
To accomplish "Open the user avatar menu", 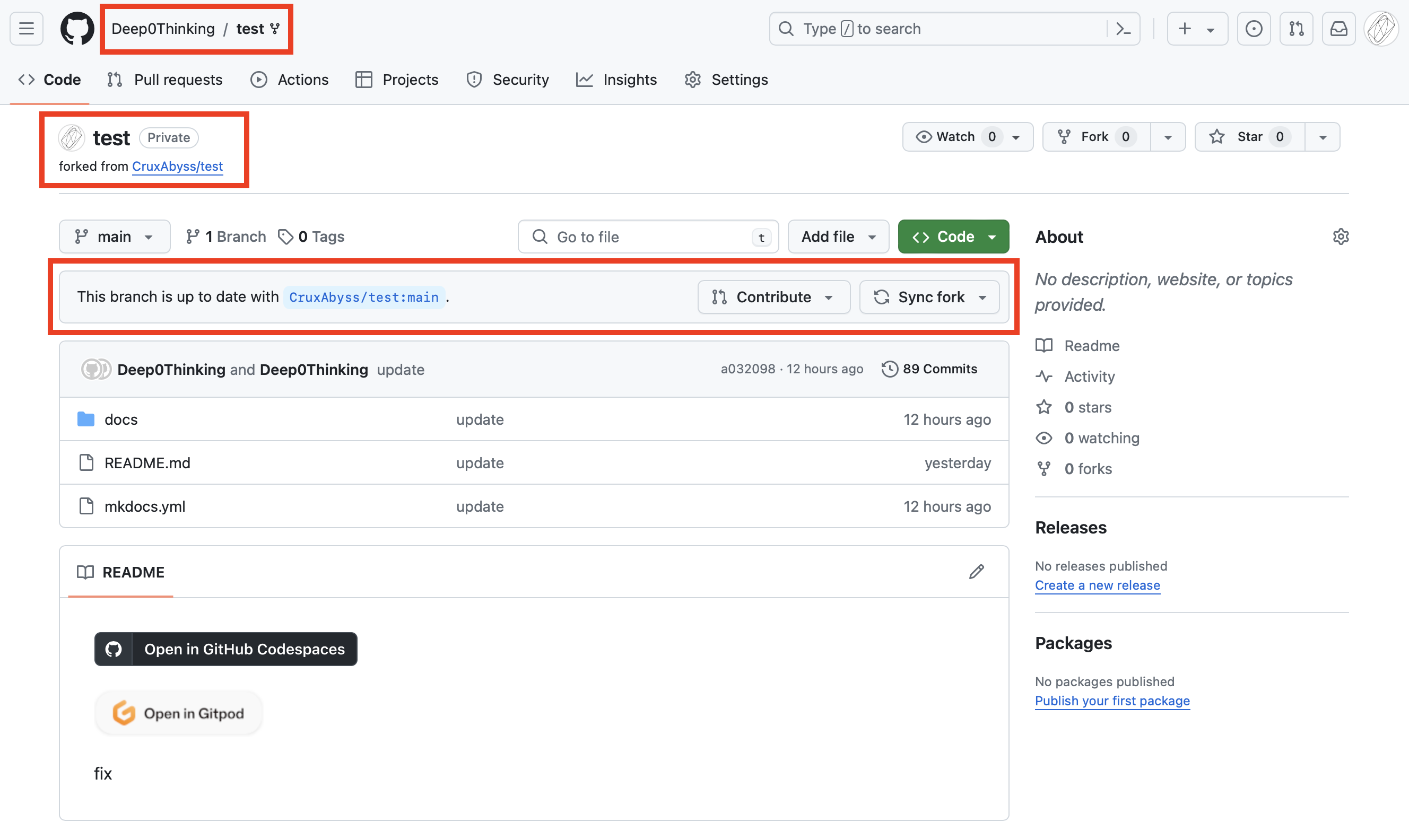I will point(1381,28).
